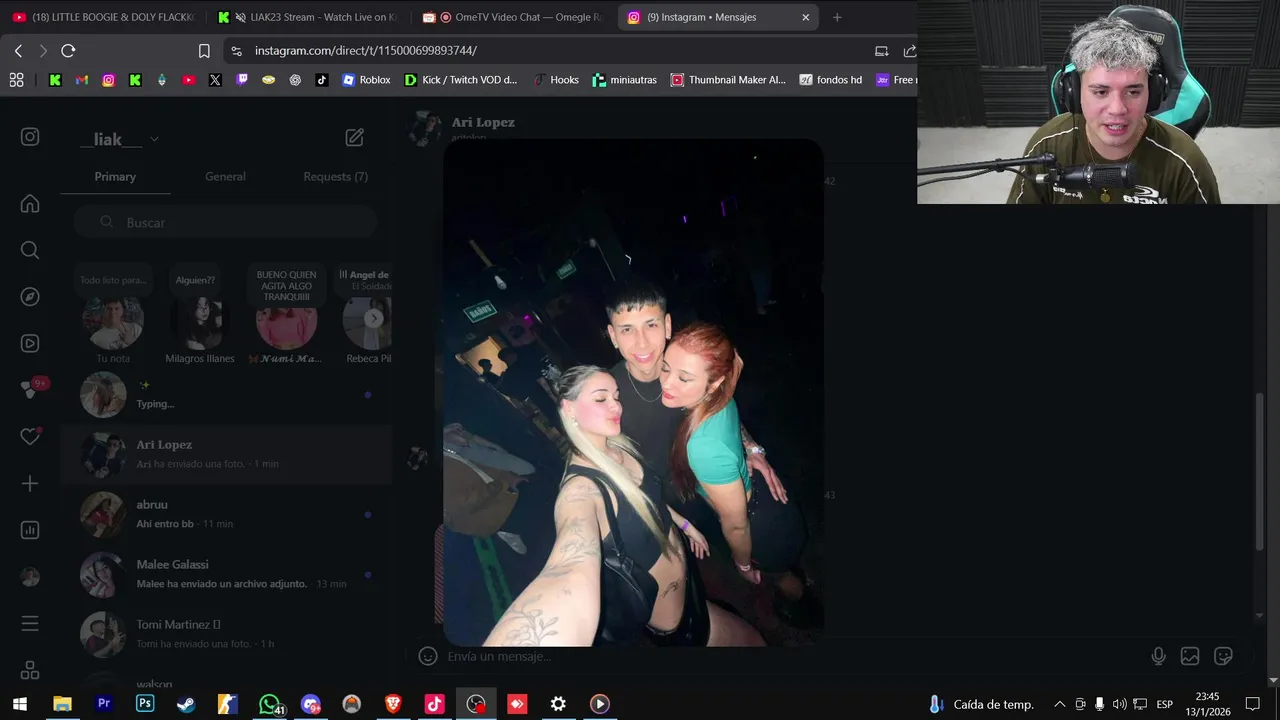Open the Instagram logo home link

pos(30,137)
